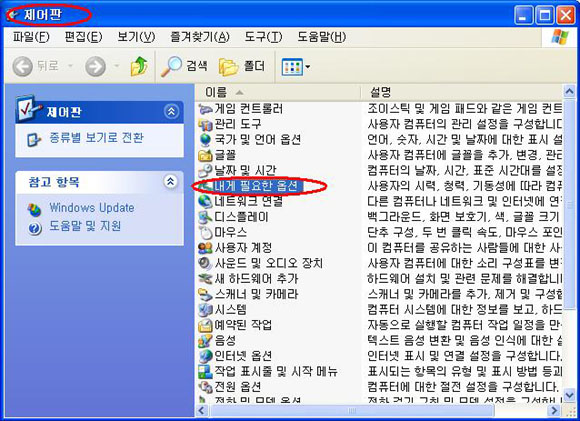The image size is (580, 421).
Task: Open the Views dropdown arrow in toolbar
Action: click(307, 67)
